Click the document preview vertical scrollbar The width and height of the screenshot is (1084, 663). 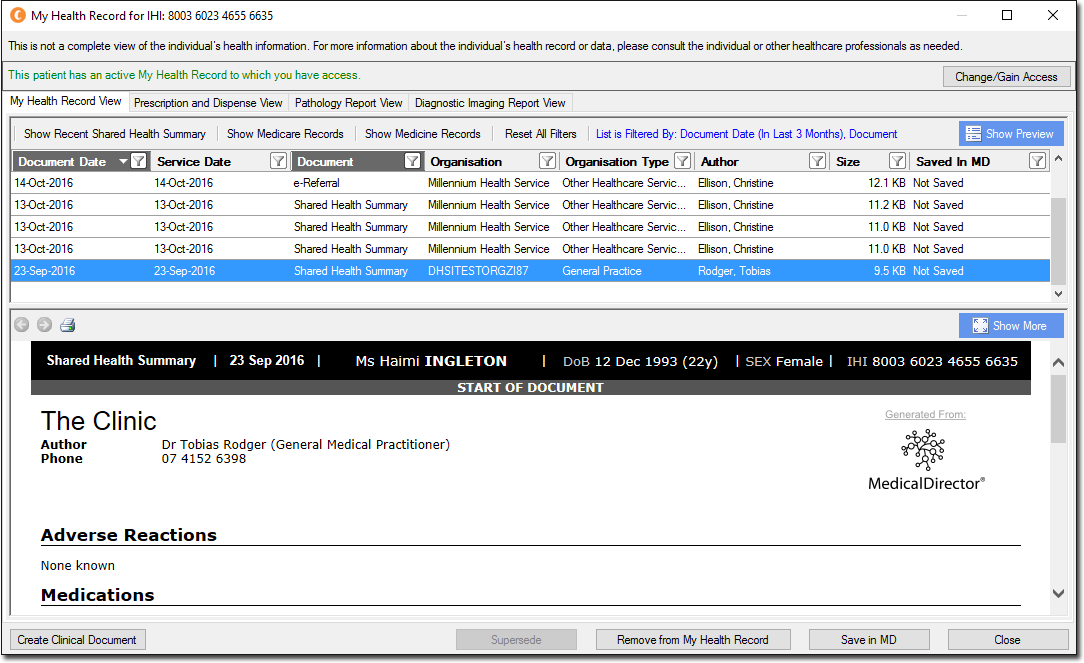point(1058,478)
